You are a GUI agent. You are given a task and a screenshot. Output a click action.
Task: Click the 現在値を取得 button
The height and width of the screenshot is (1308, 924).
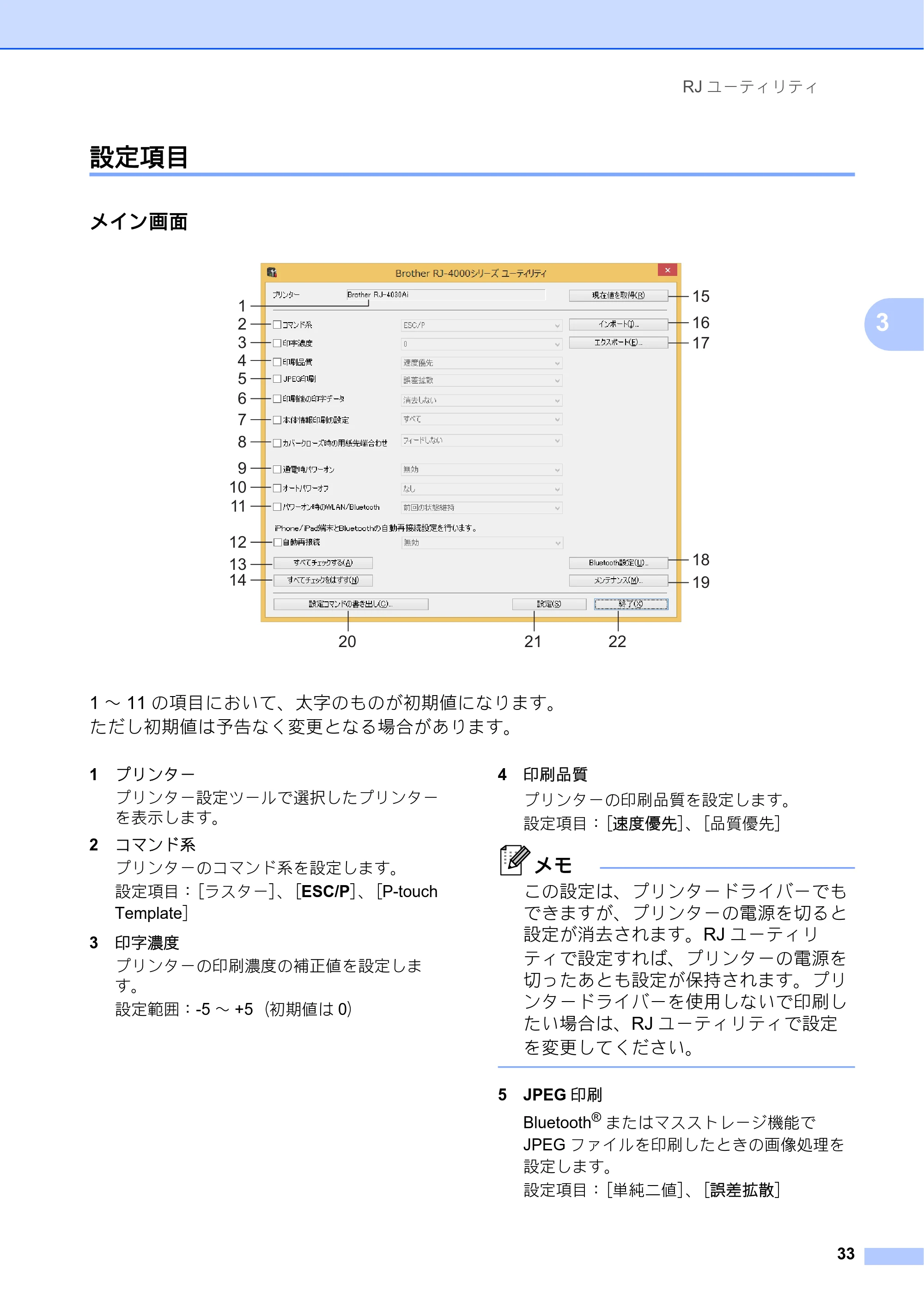point(618,295)
